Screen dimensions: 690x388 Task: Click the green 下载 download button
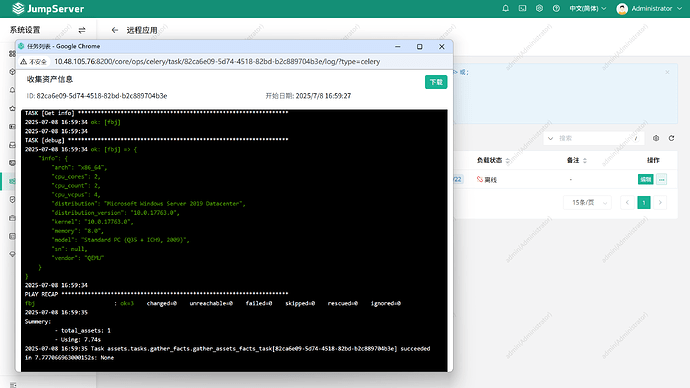[x=436, y=82]
